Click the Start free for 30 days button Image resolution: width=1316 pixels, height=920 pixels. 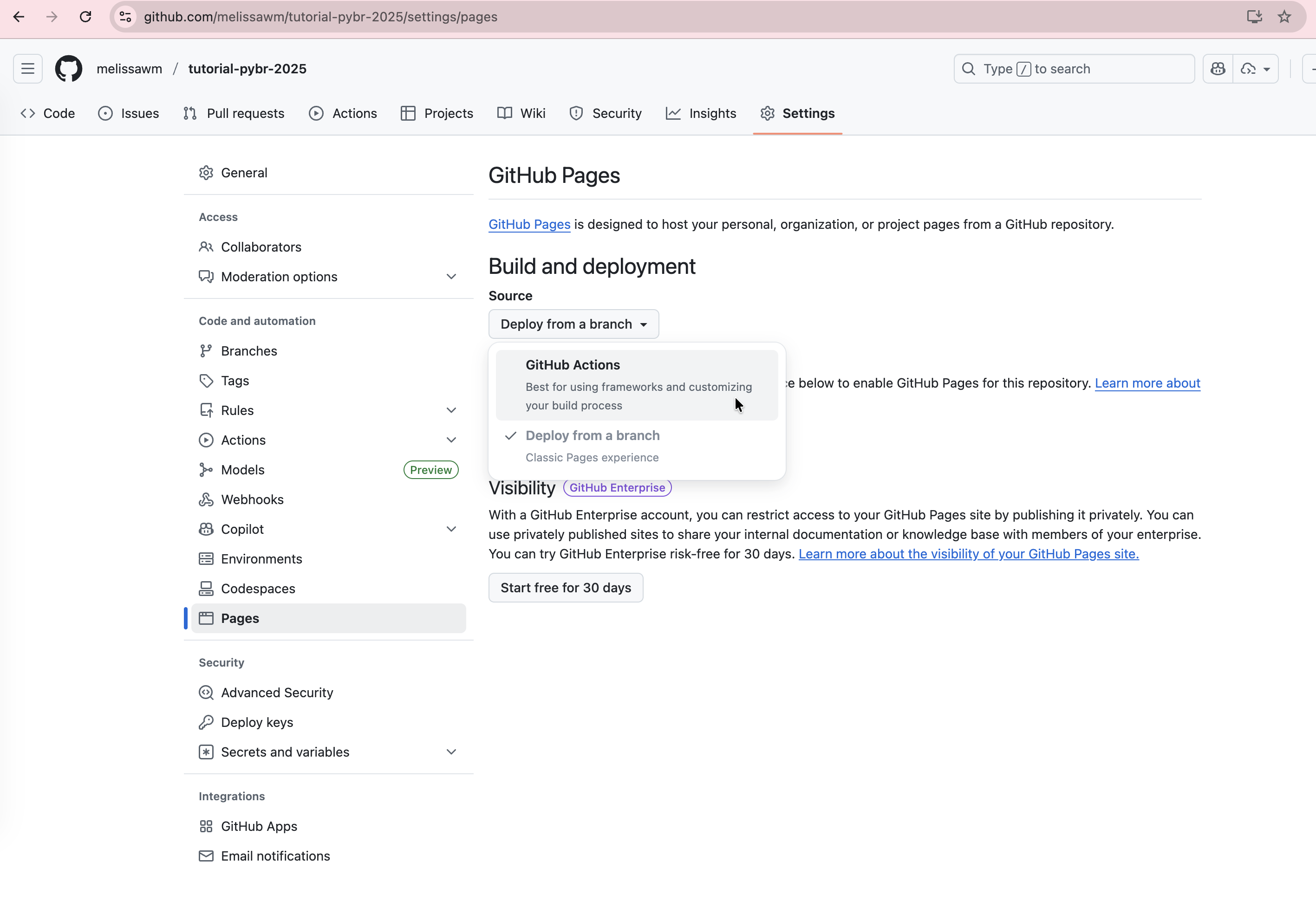[x=565, y=588]
